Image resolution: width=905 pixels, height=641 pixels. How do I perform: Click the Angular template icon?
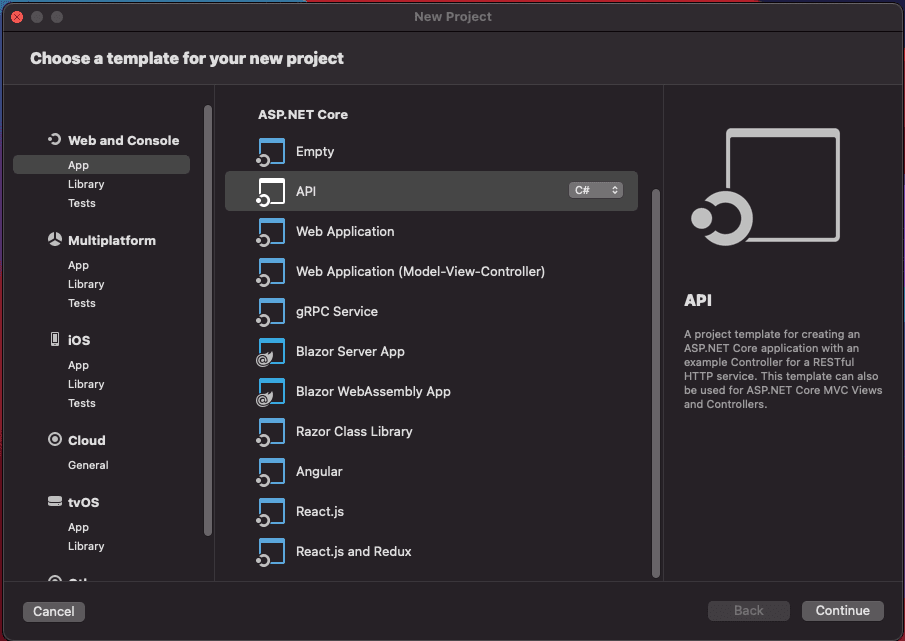coord(270,471)
